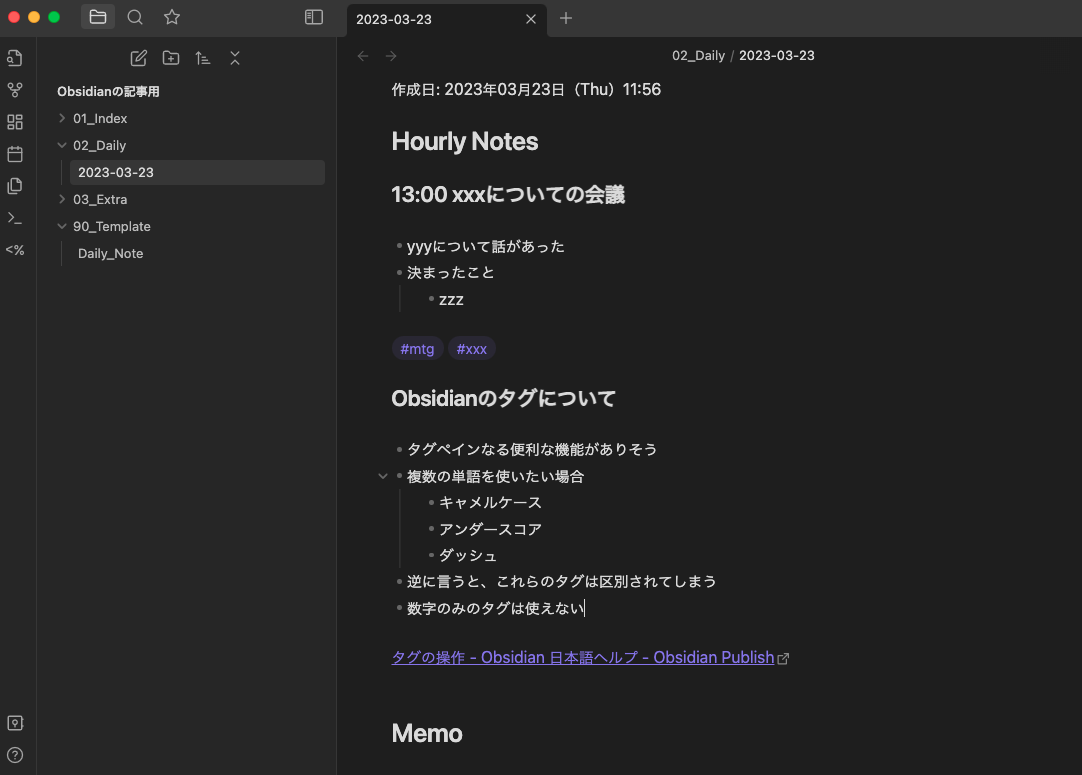The width and height of the screenshot is (1082, 775).
Task: Change the sort order icon
Action: click(x=202, y=58)
